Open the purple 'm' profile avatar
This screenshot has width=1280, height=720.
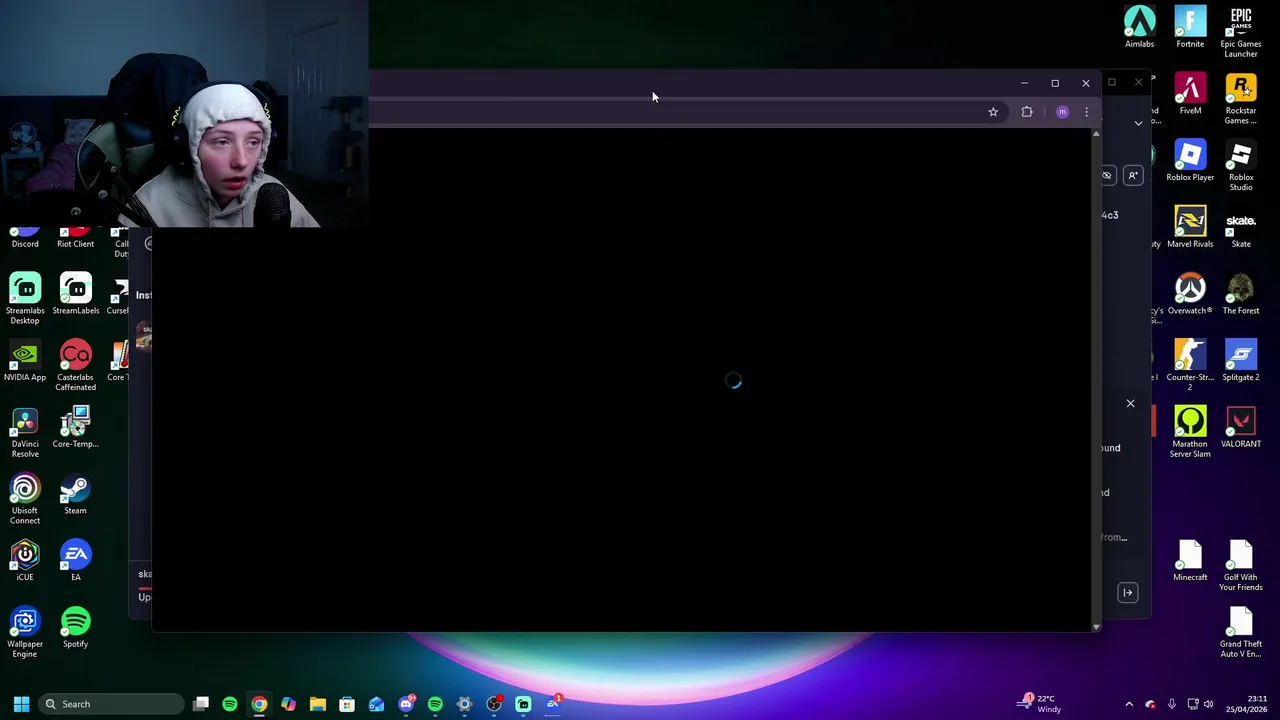pos(1062,112)
